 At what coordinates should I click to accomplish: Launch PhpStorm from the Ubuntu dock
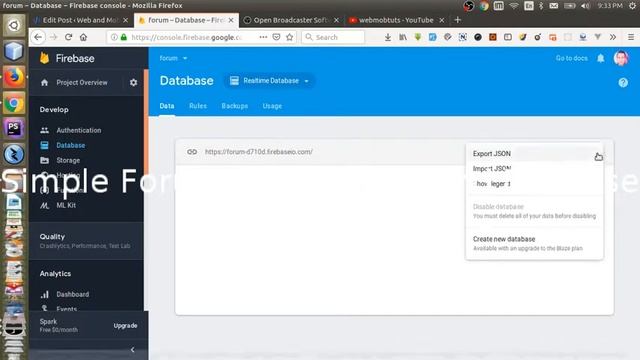coord(14,129)
